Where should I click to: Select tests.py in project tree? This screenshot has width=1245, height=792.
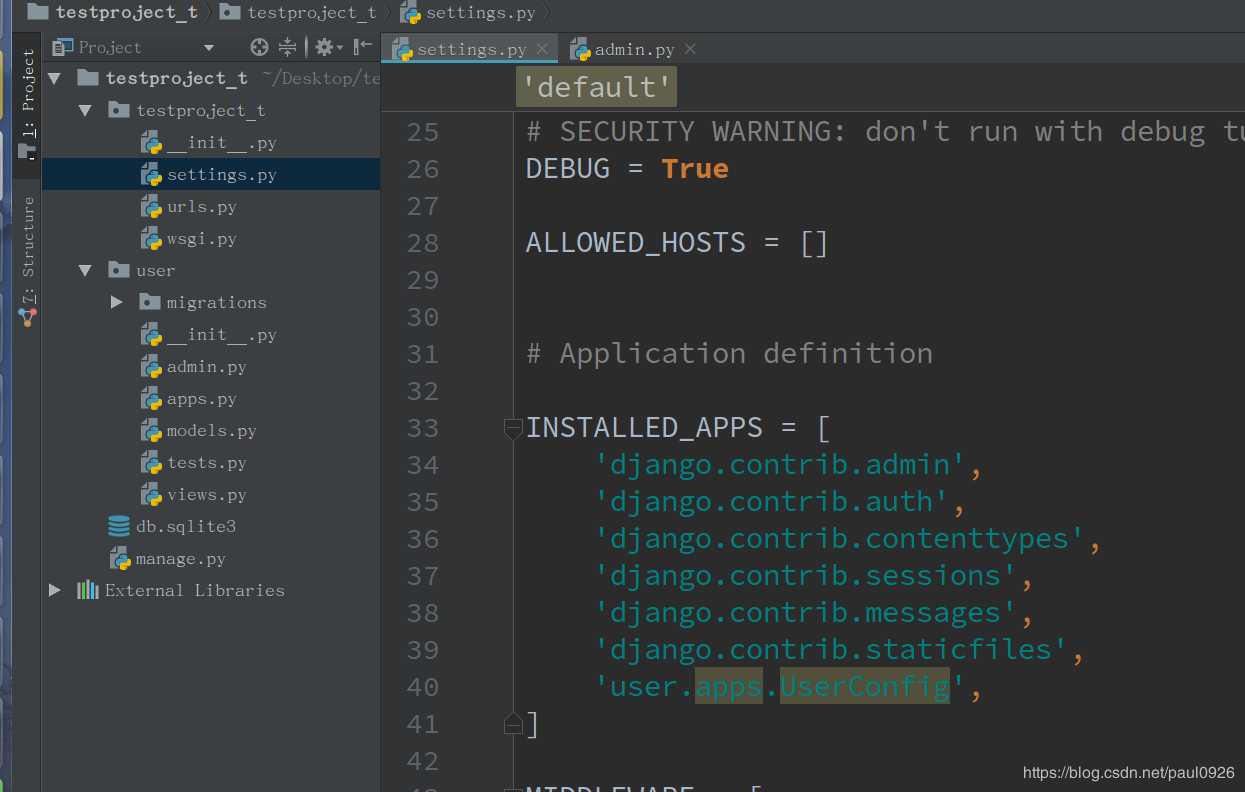[x=211, y=462]
